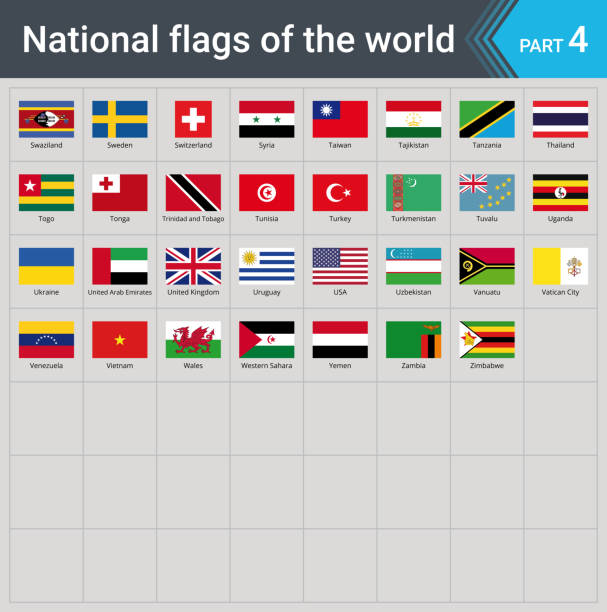
Task: Select the Ukraine flag
Action: tap(46, 266)
